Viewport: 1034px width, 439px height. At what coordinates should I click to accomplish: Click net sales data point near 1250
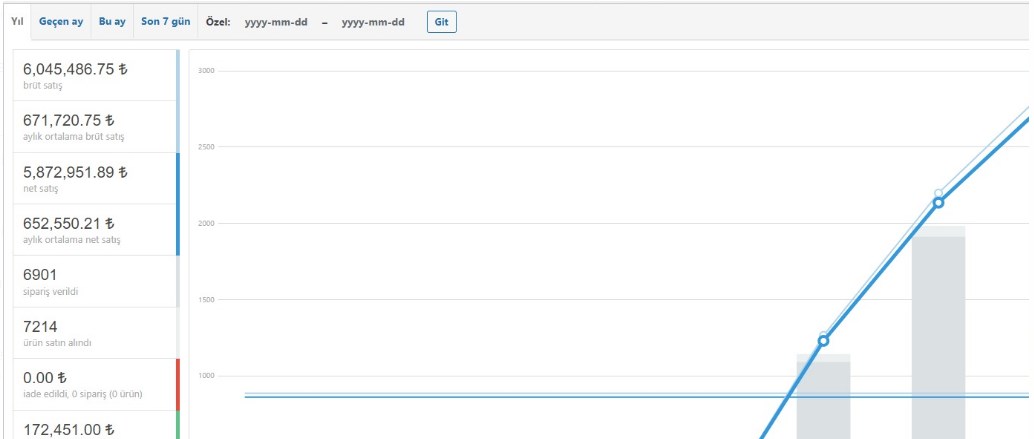(x=823, y=341)
